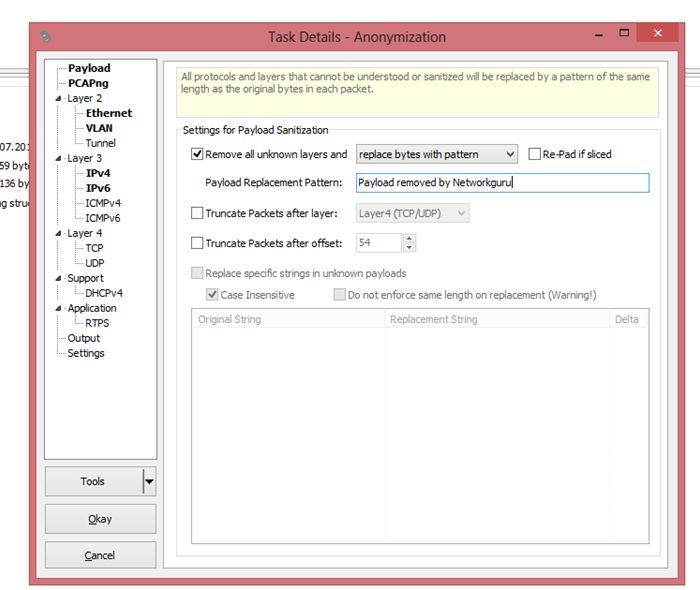The image size is (700, 590).
Task: Tick Truncate Packets after offset checkbox
Action: point(197,243)
